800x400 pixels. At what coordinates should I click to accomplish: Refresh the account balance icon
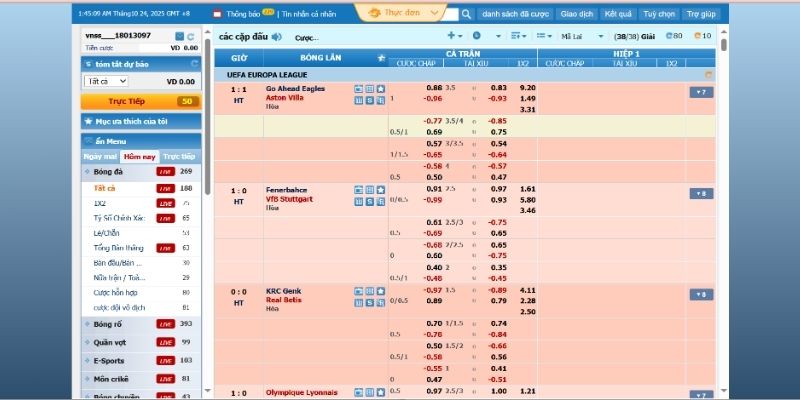click(x=192, y=36)
